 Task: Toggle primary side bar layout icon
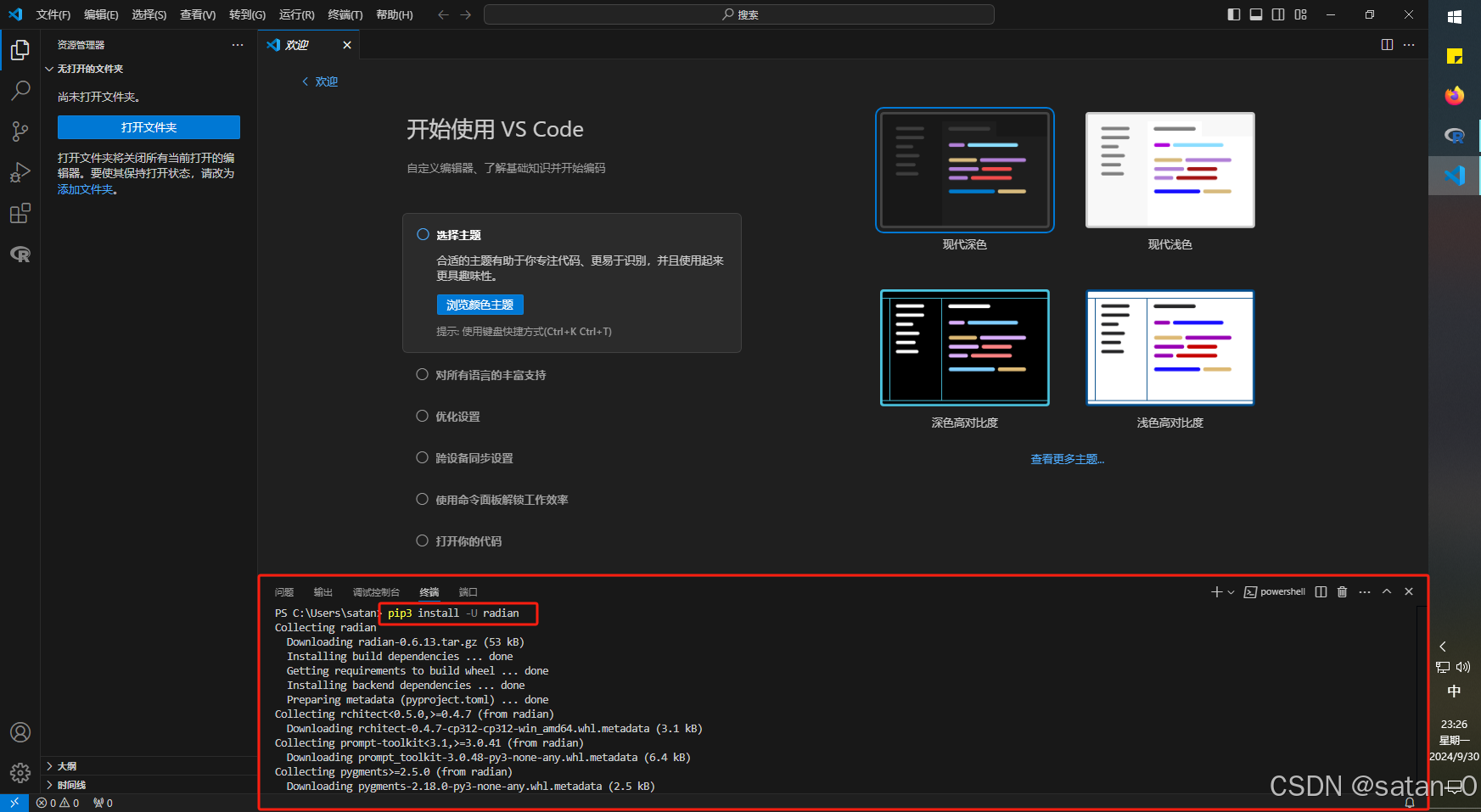coord(1234,14)
